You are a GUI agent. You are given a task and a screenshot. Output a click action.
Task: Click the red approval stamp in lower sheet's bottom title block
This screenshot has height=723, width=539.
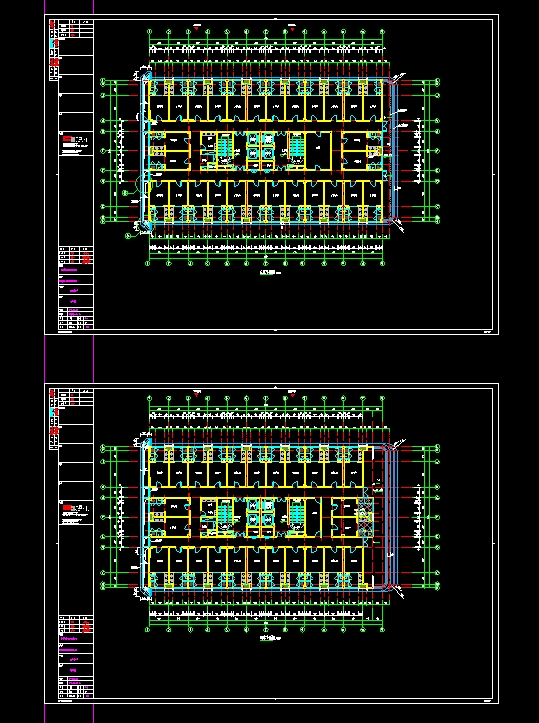[86, 627]
